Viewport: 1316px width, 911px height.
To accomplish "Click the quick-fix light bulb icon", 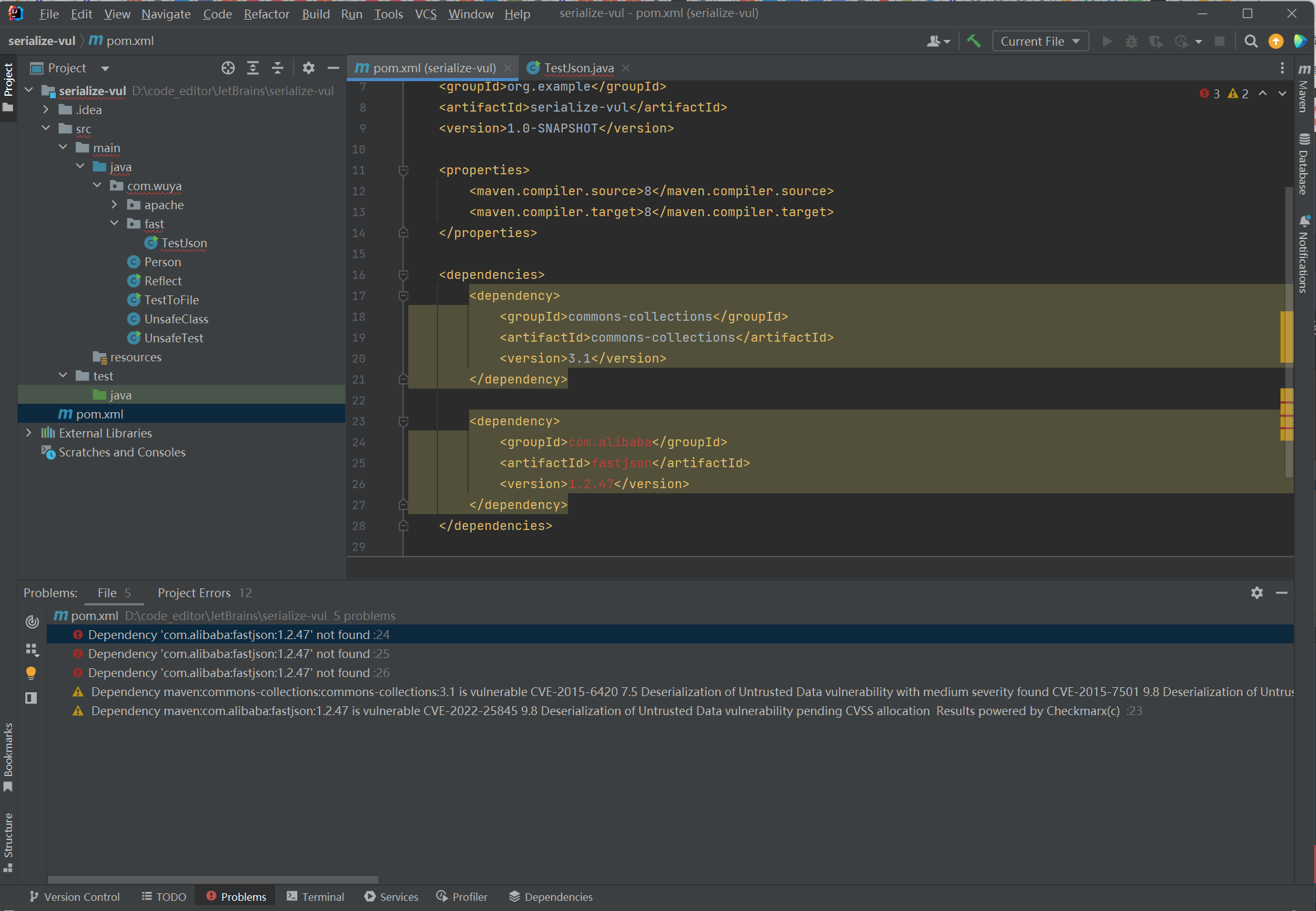I will click(31, 673).
